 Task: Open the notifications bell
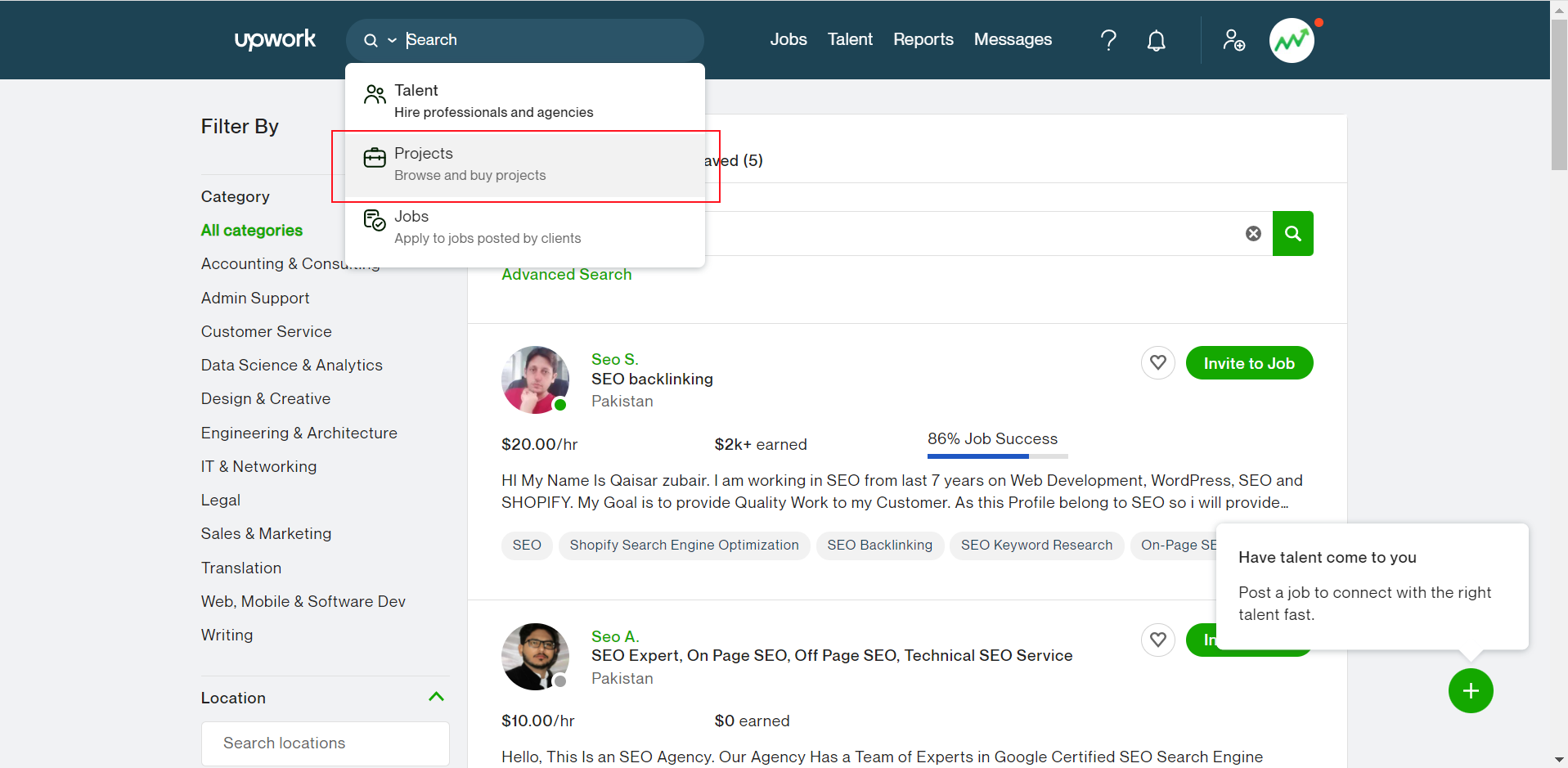[x=1156, y=40]
